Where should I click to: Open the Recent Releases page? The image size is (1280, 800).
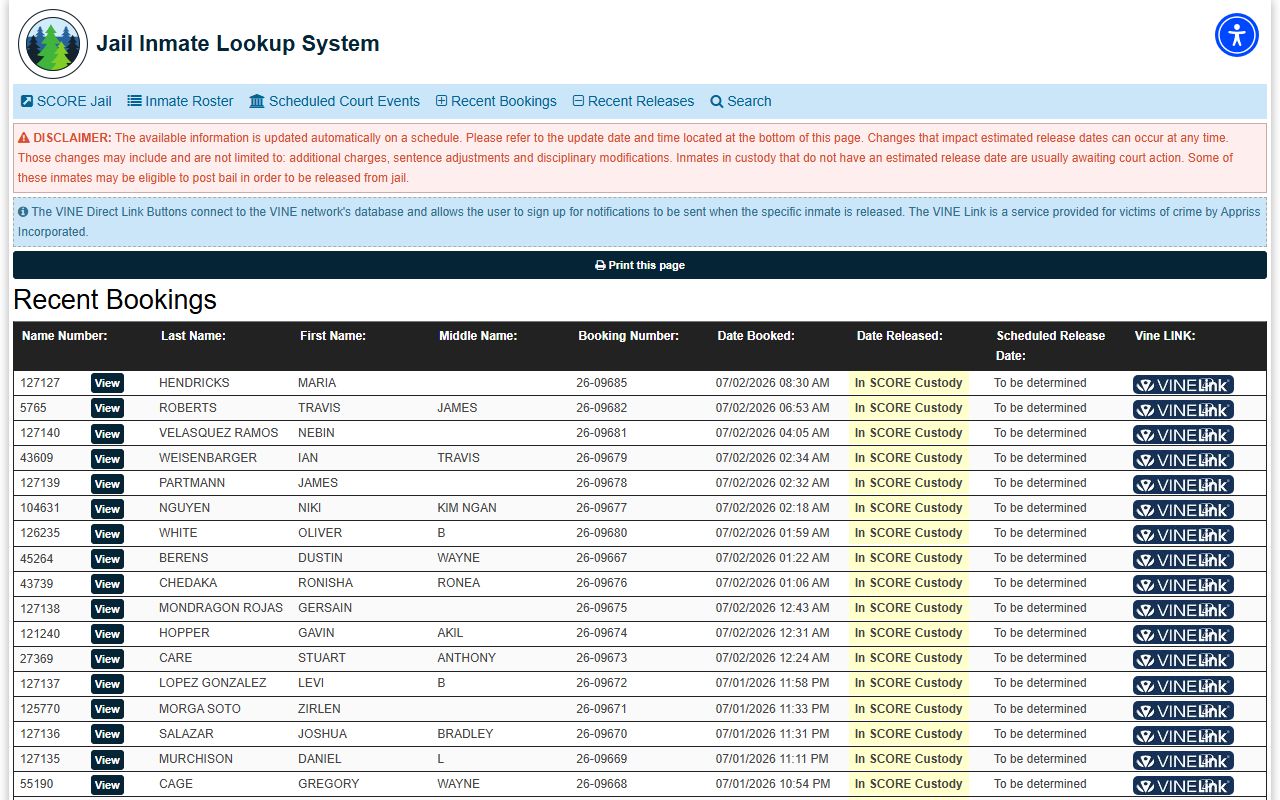[x=633, y=101]
